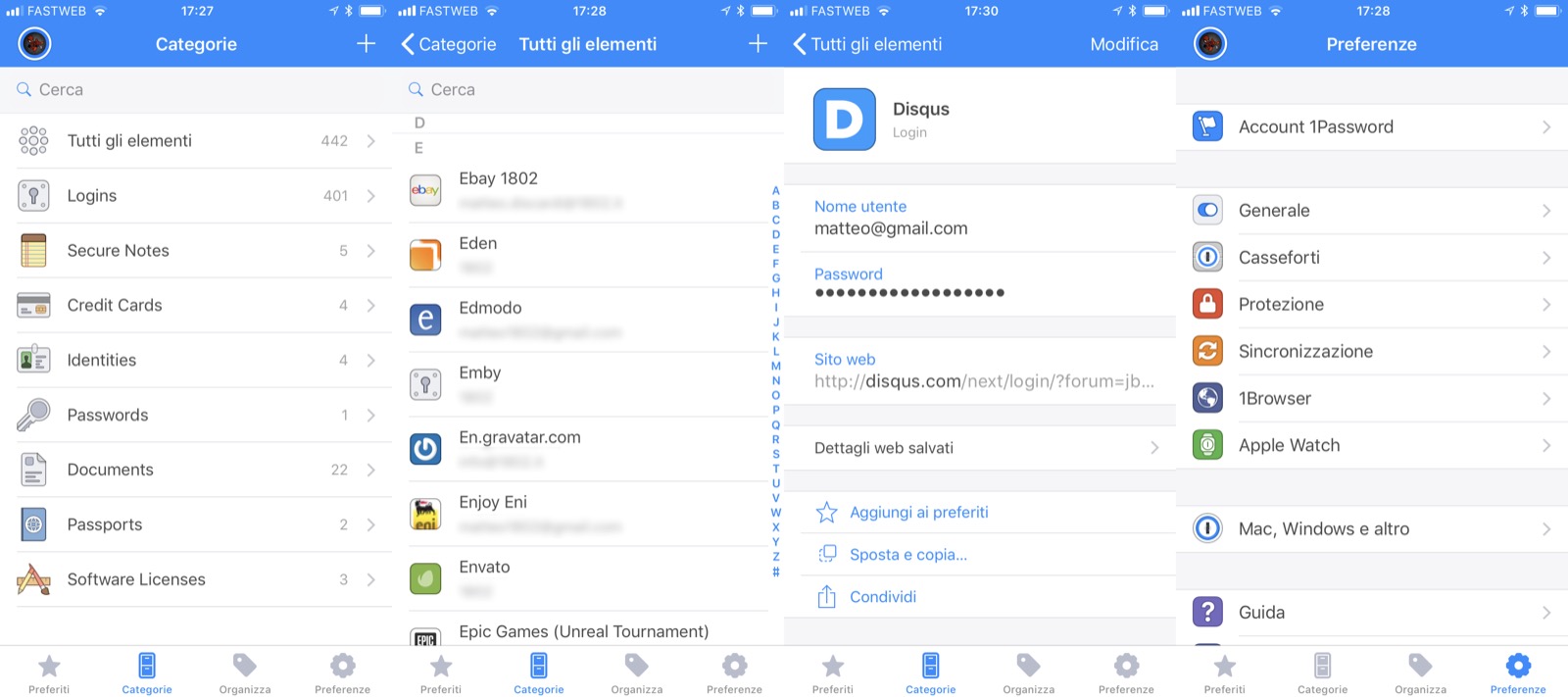Tap the Documents category icon

pyautogui.click(x=33, y=470)
